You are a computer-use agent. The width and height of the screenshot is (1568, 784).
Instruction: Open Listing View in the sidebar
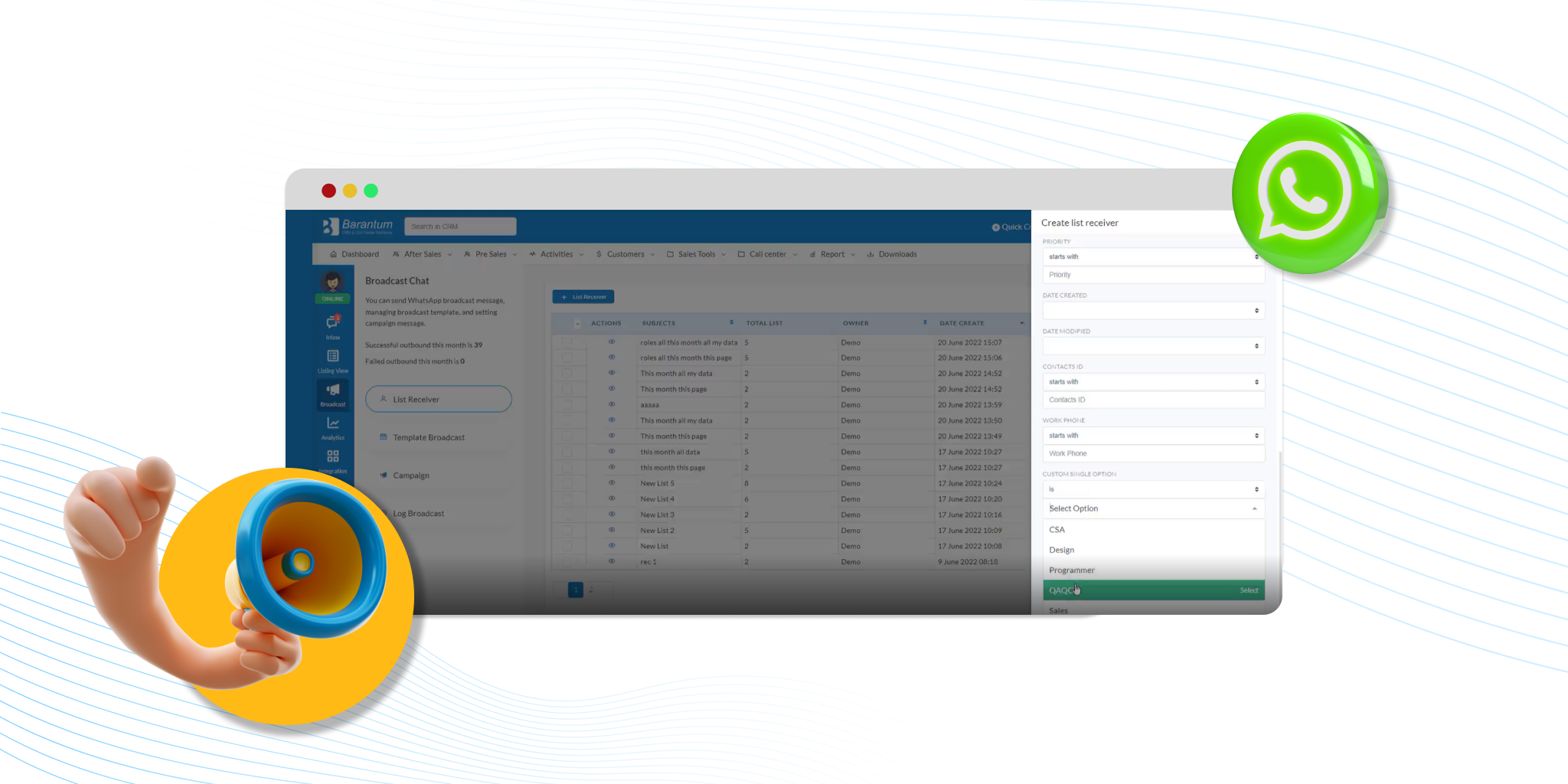pyautogui.click(x=333, y=361)
